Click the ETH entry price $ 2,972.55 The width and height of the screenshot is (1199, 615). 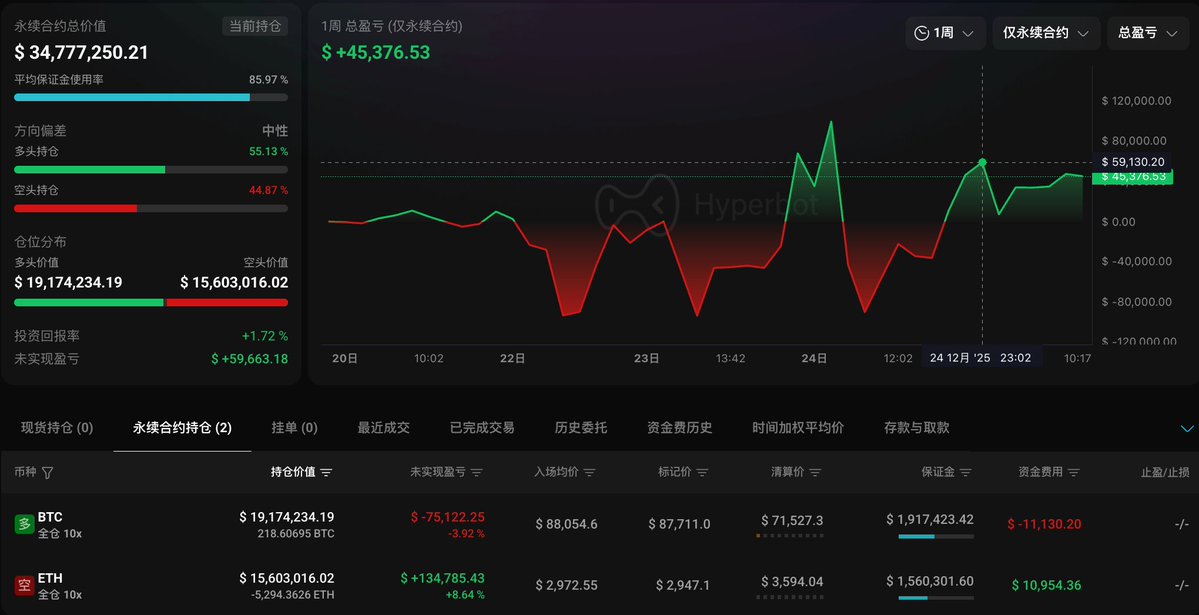pos(567,586)
